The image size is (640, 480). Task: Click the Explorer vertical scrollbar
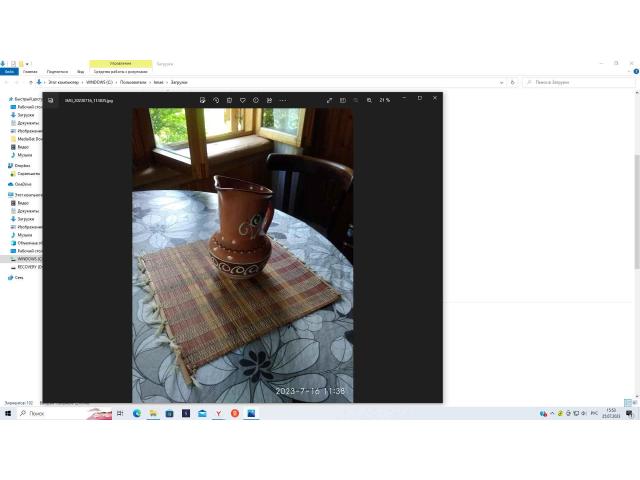coord(637,212)
